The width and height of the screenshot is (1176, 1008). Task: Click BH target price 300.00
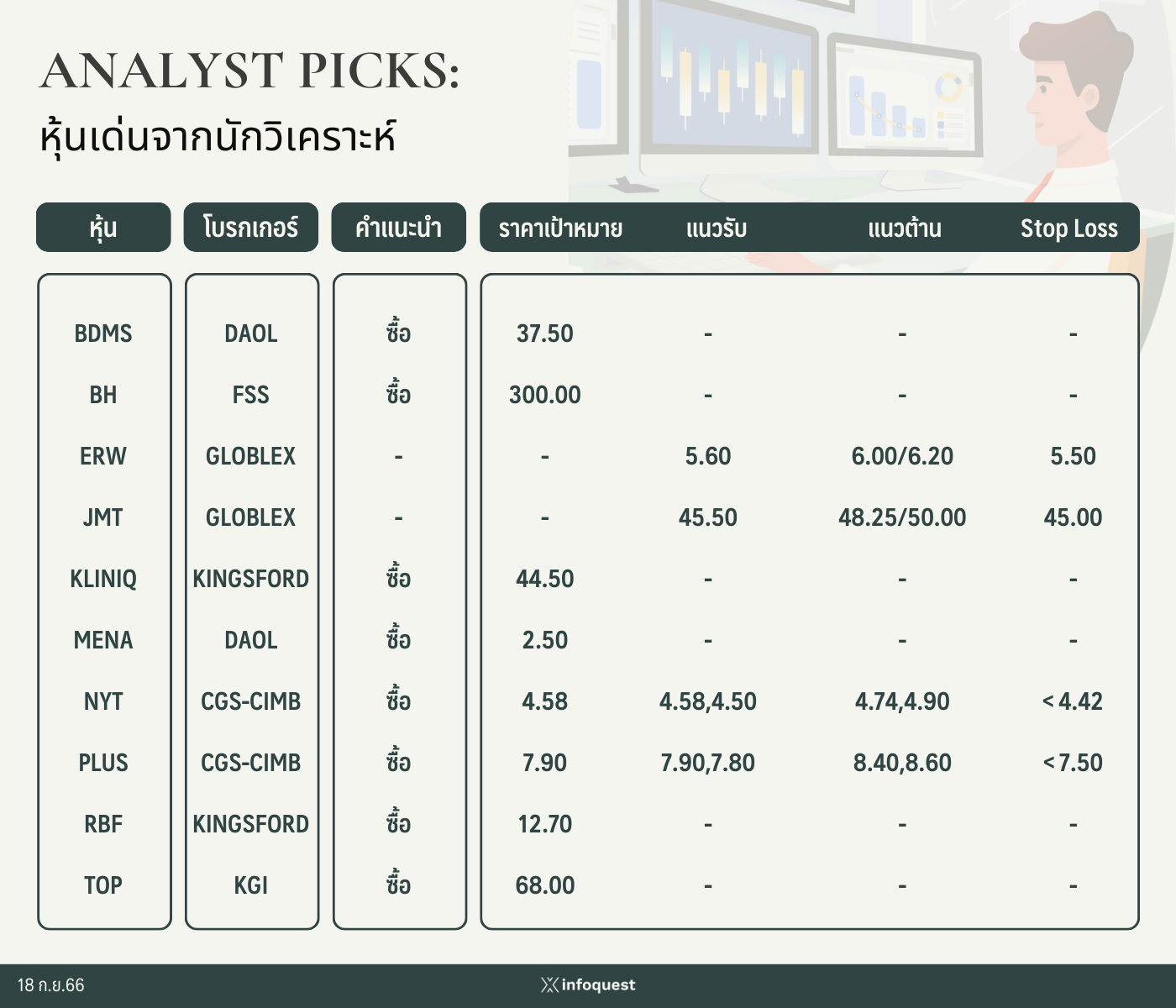[x=545, y=395]
